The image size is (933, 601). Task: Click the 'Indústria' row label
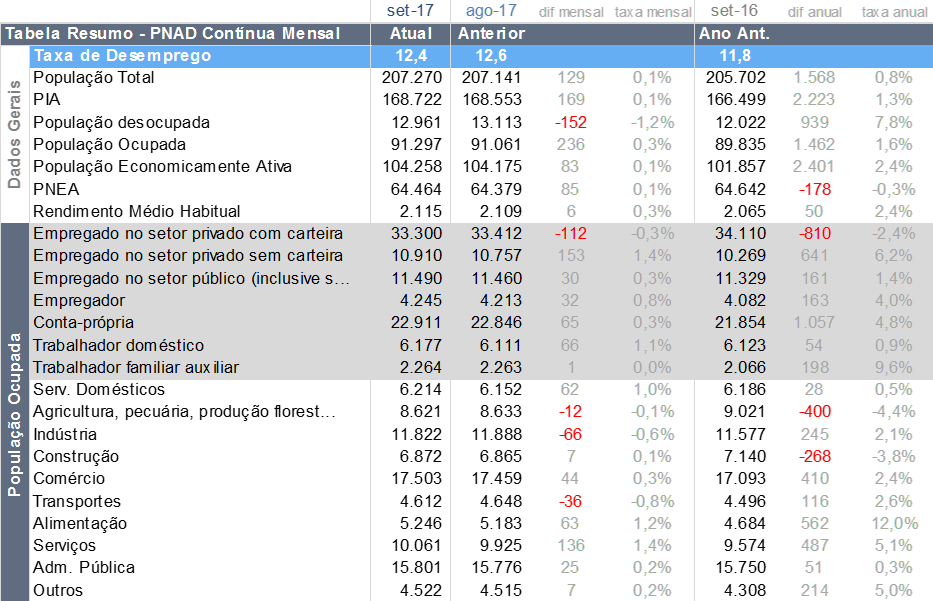pos(65,434)
